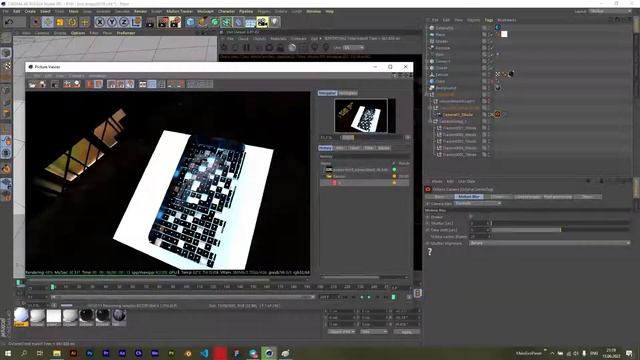Open the Create menu
The width and height of the screenshot is (640, 360).
[x=30, y=11]
